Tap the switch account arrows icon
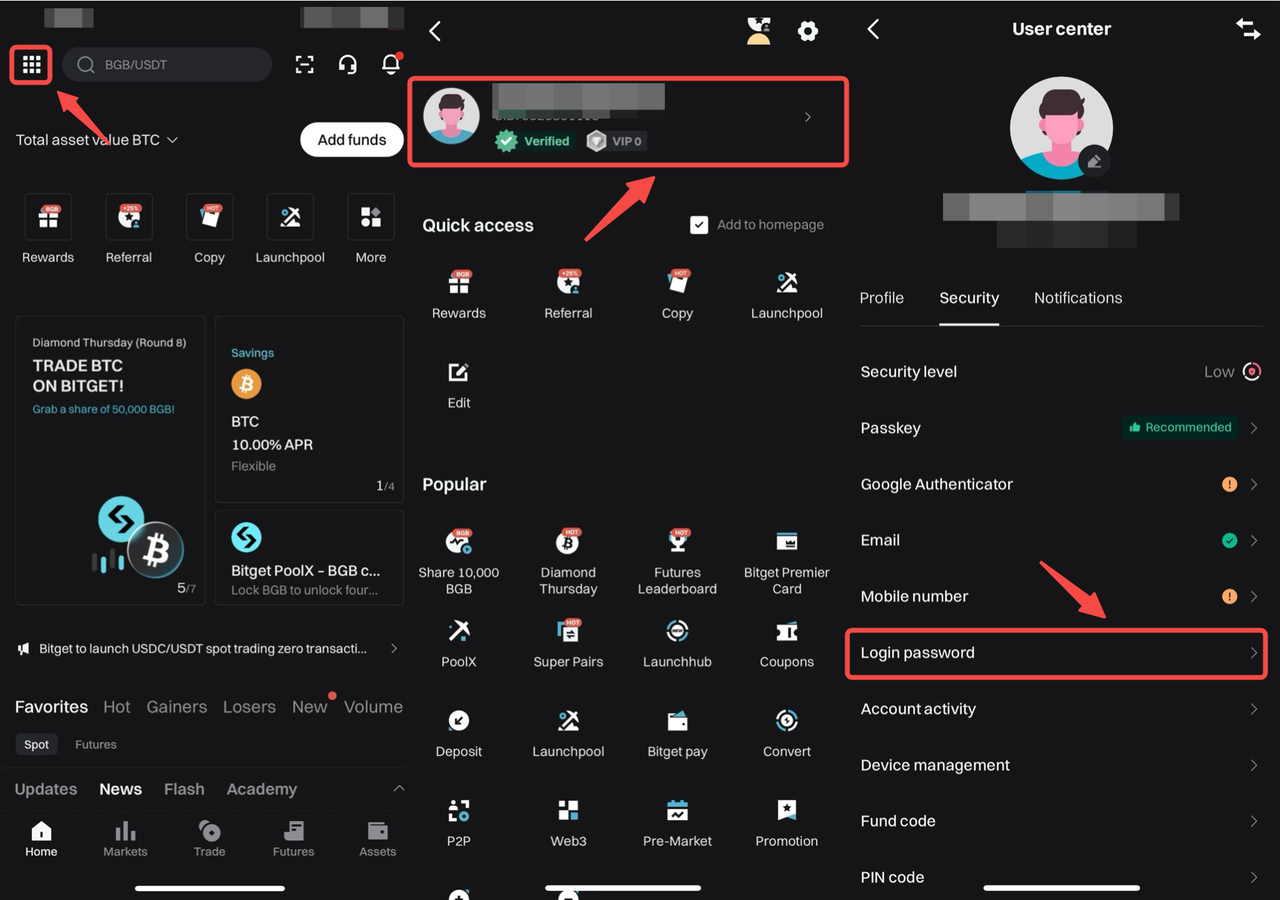 coord(1248,29)
